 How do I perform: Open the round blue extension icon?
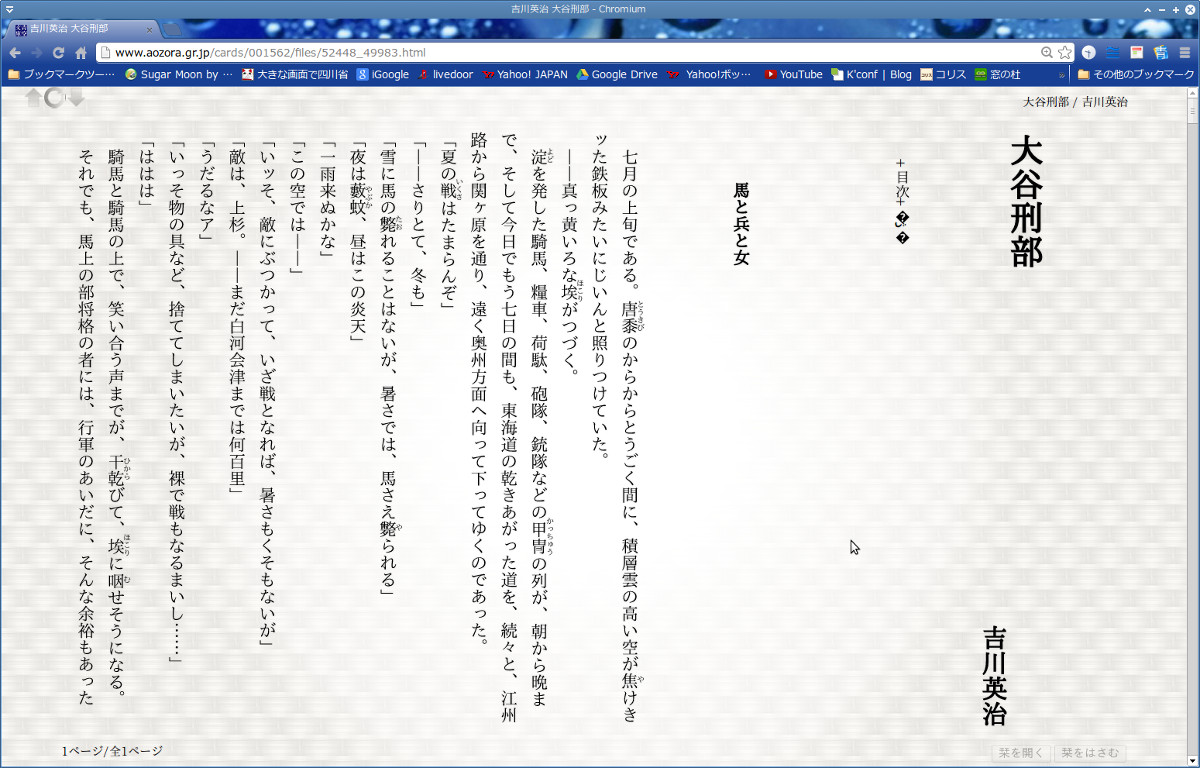pyautogui.click(x=1089, y=52)
